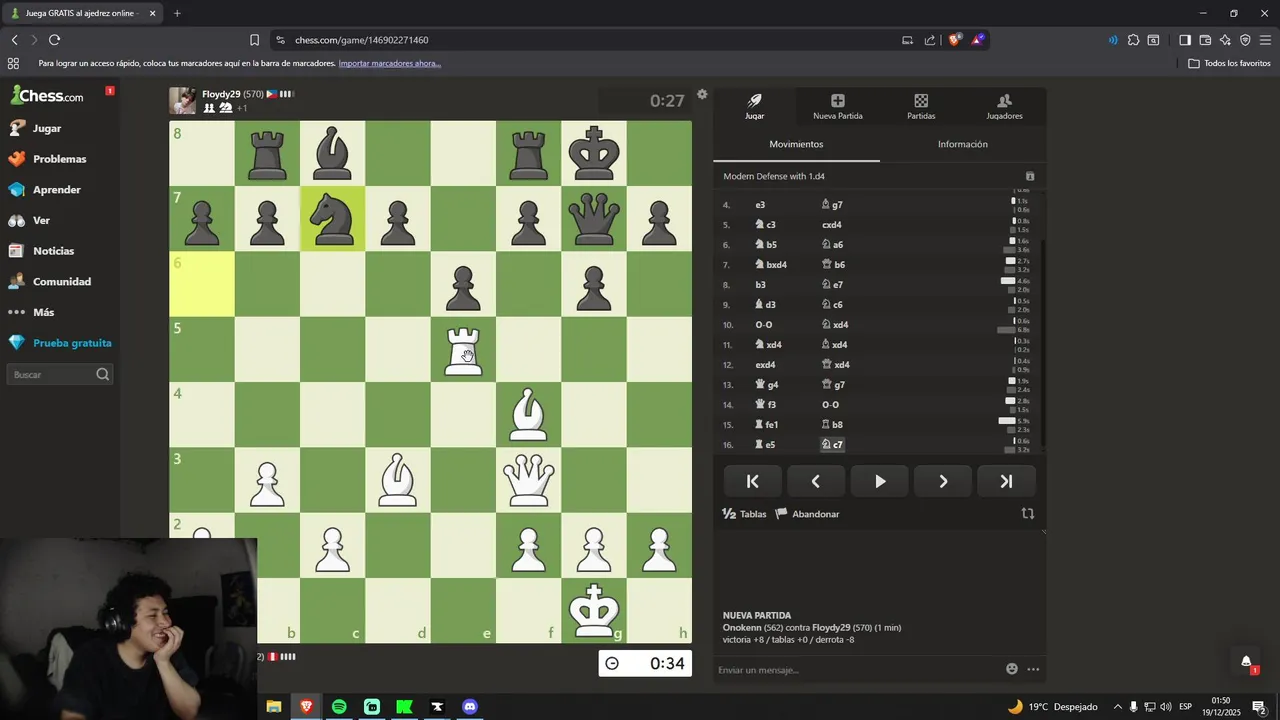Select the white bishop on f4
This screenshot has width=1280, height=720.
528,416
